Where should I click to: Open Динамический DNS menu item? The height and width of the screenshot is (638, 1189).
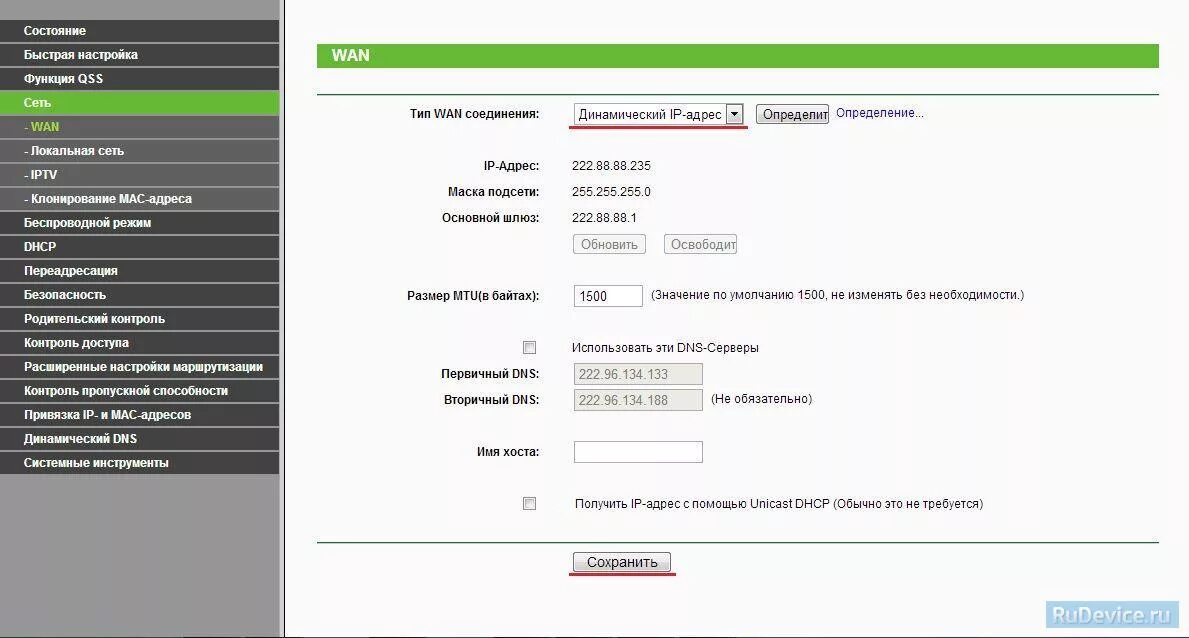coord(140,439)
